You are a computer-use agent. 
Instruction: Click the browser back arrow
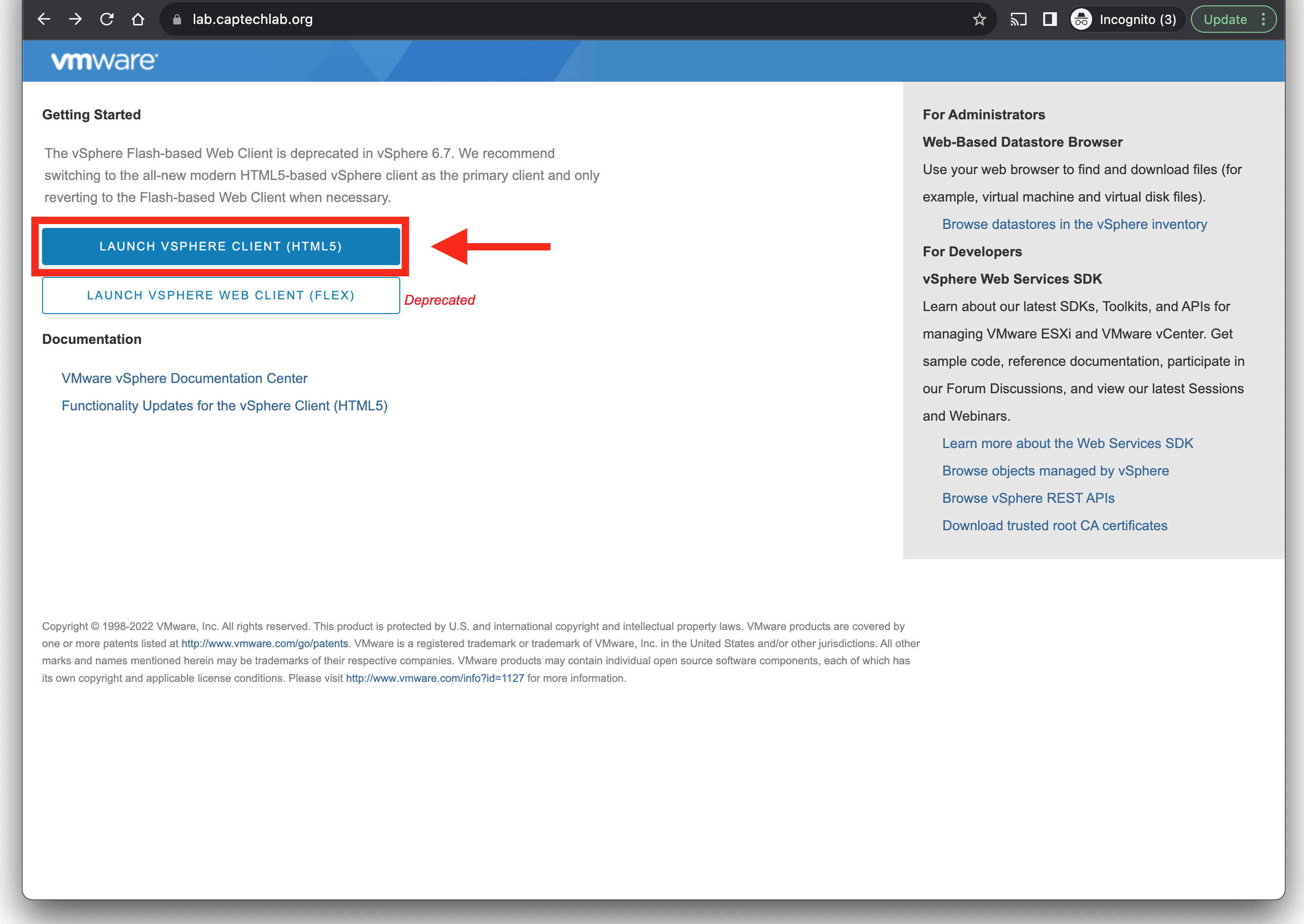click(x=44, y=20)
